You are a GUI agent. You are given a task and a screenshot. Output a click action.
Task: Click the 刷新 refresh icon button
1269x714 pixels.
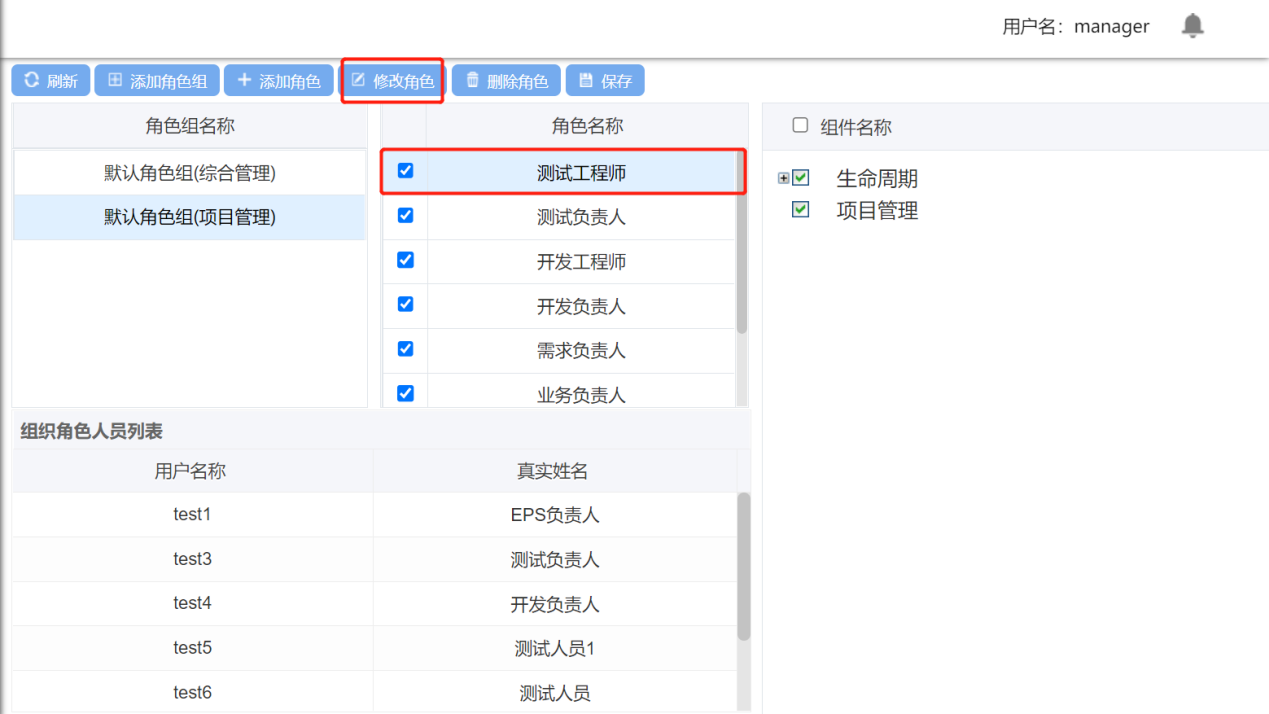click(x=51, y=81)
